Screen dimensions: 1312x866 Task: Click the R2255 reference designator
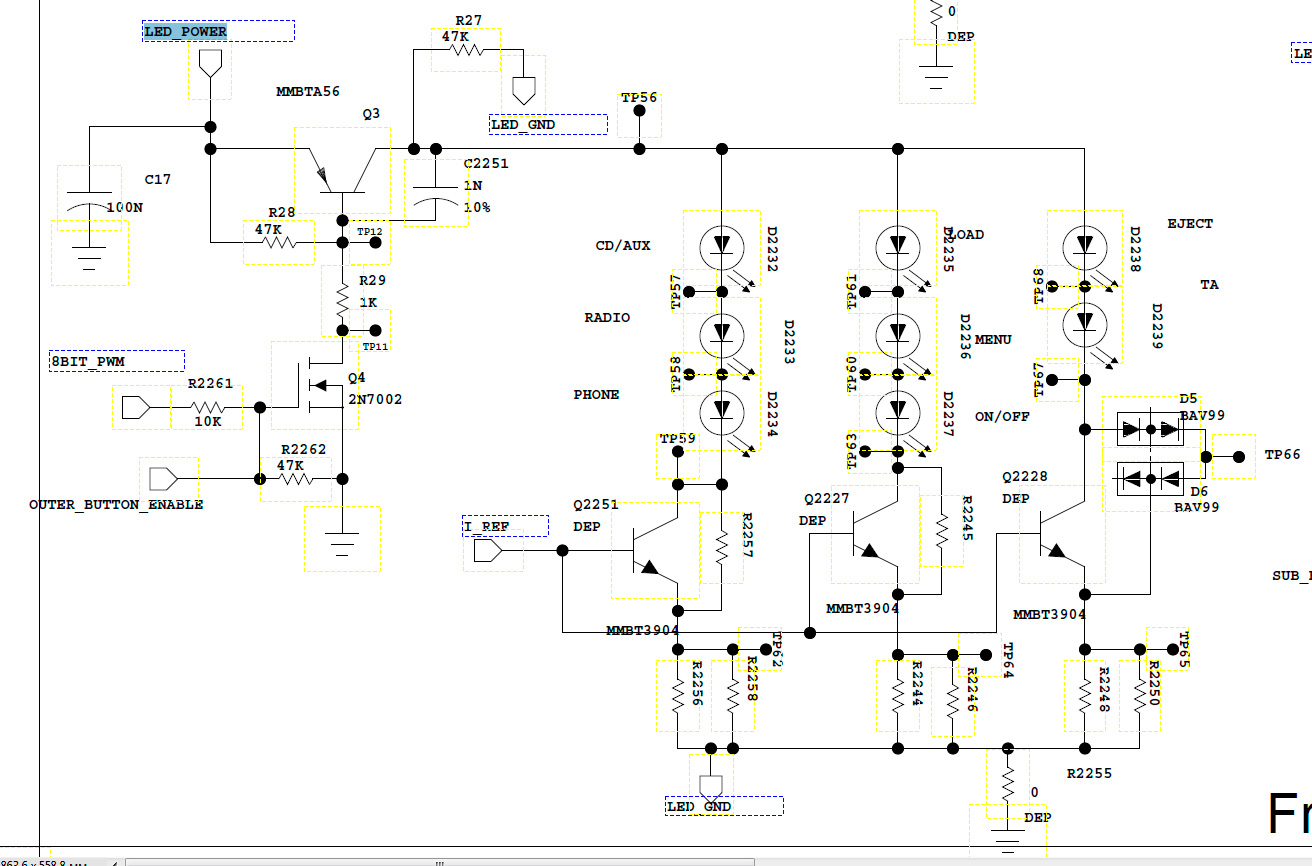[x=1089, y=774]
